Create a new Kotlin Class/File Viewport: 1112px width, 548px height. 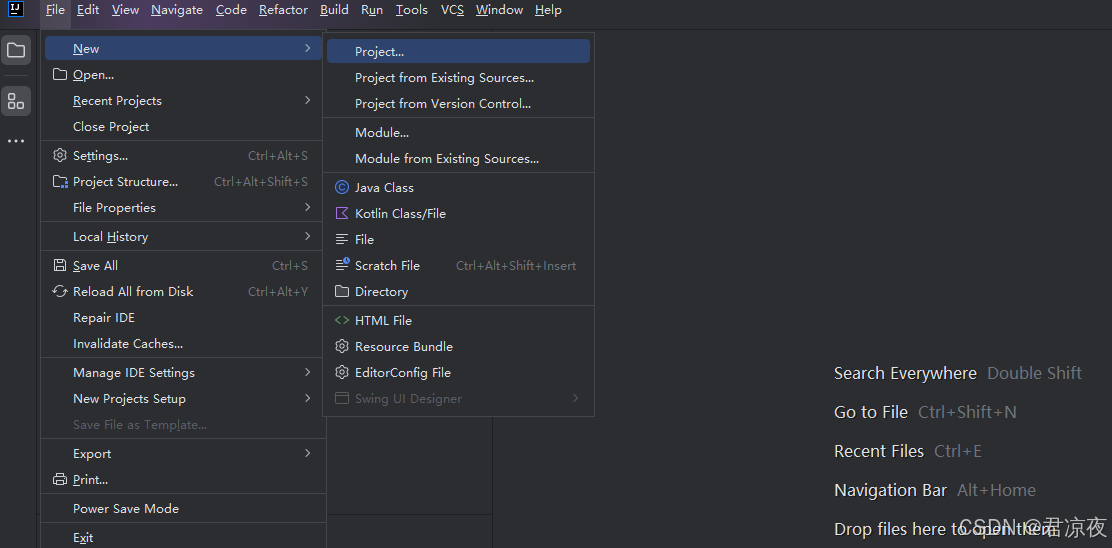point(400,214)
